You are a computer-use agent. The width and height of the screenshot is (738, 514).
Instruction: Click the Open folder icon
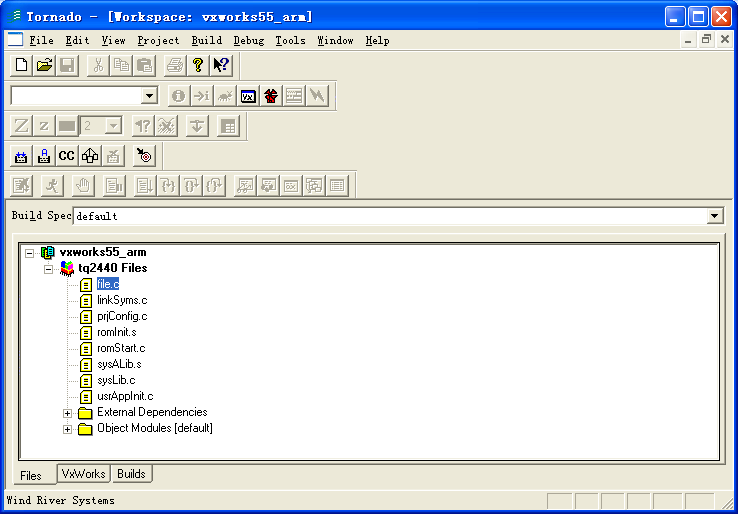(44, 65)
